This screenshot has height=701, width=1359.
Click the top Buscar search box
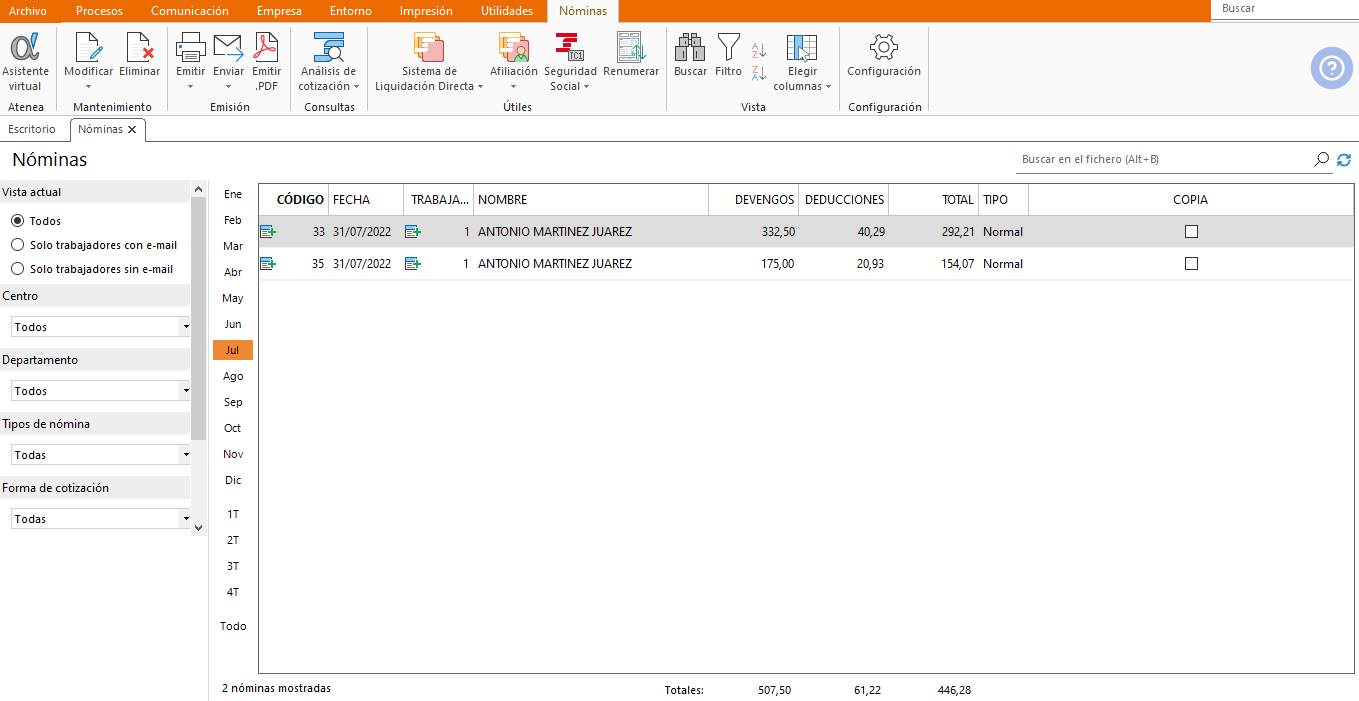coord(1284,9)
